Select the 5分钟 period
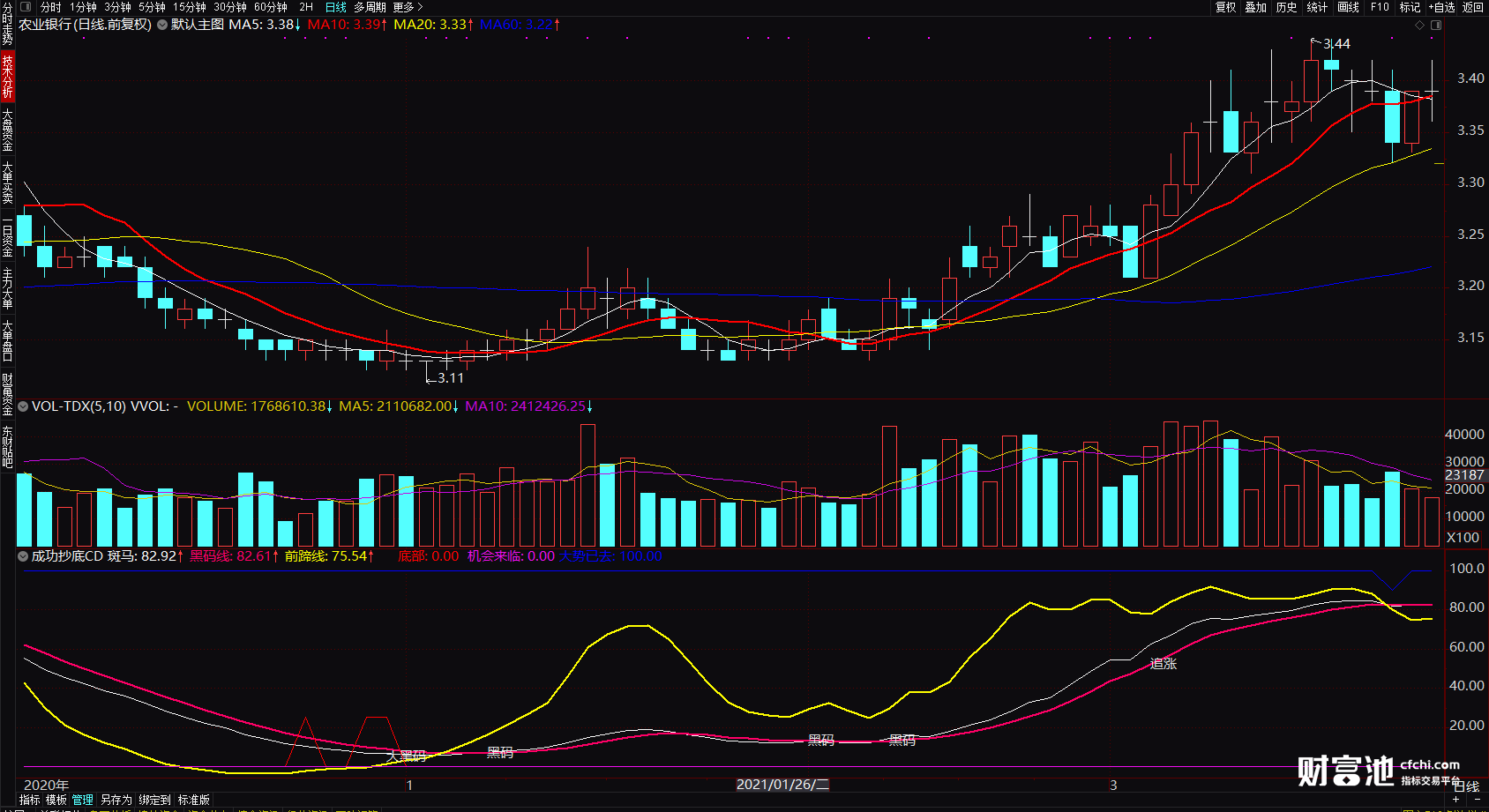The height and width of the screenshot is (812, 1489). click(x=152, y=7)
